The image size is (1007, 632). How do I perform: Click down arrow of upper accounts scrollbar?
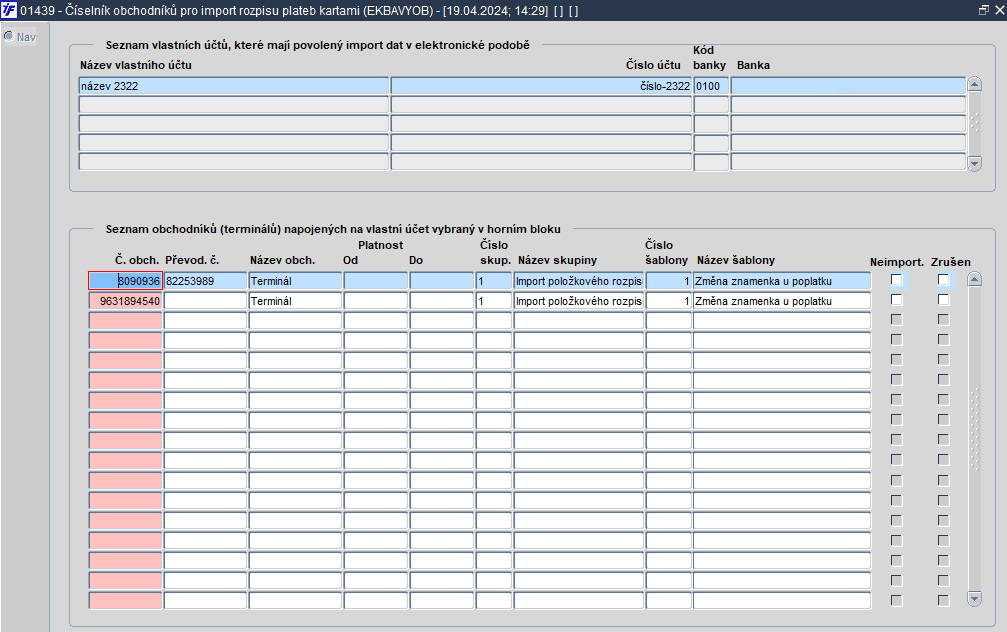(x=974, y=164)
